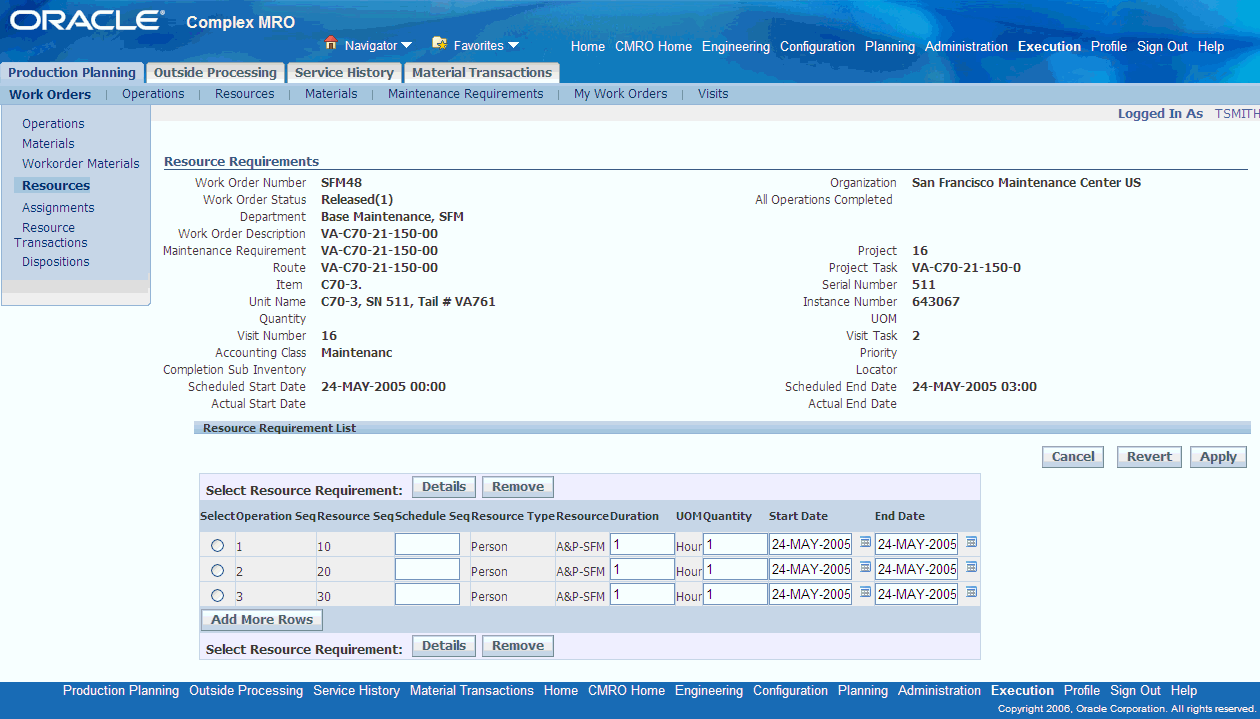Click Sign Out in header
The width and height of the screenshot is (1260, 719).
[x=1162, y=47]
